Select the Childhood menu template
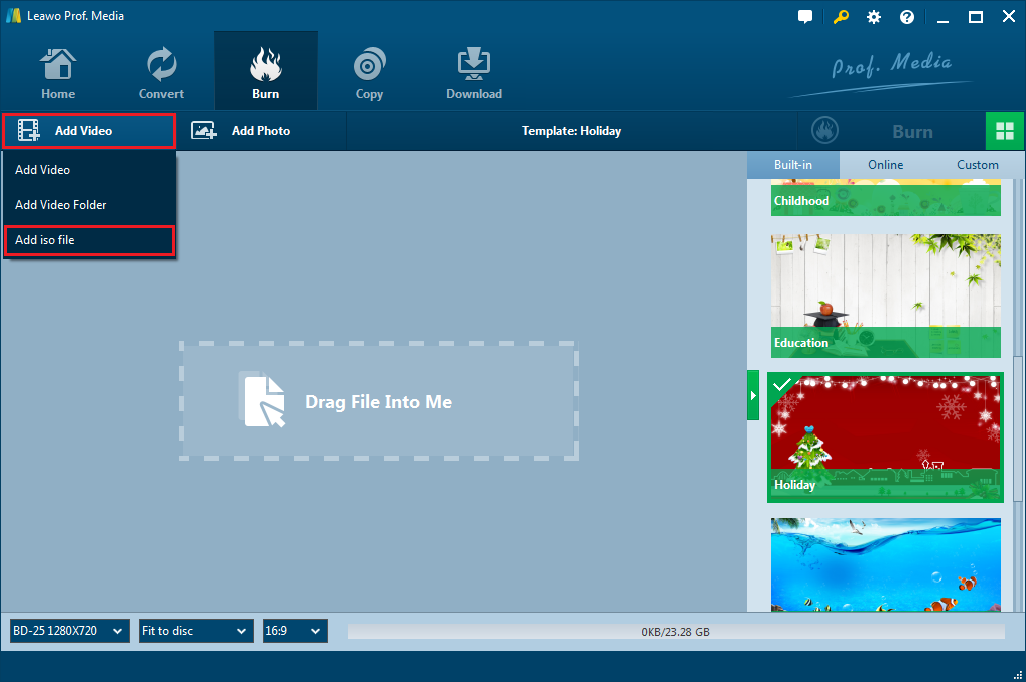 pos(885,198)
